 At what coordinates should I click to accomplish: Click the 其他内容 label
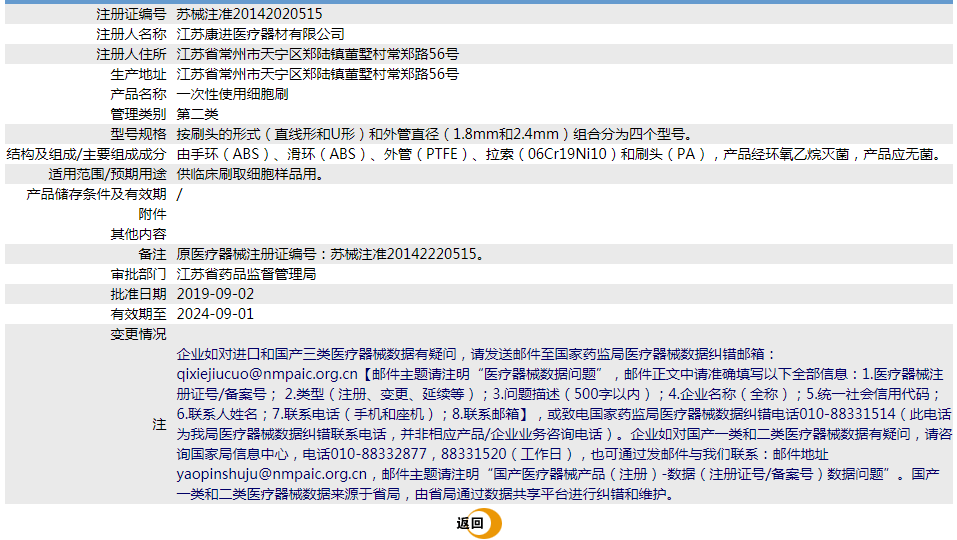[x=139, y=234]
